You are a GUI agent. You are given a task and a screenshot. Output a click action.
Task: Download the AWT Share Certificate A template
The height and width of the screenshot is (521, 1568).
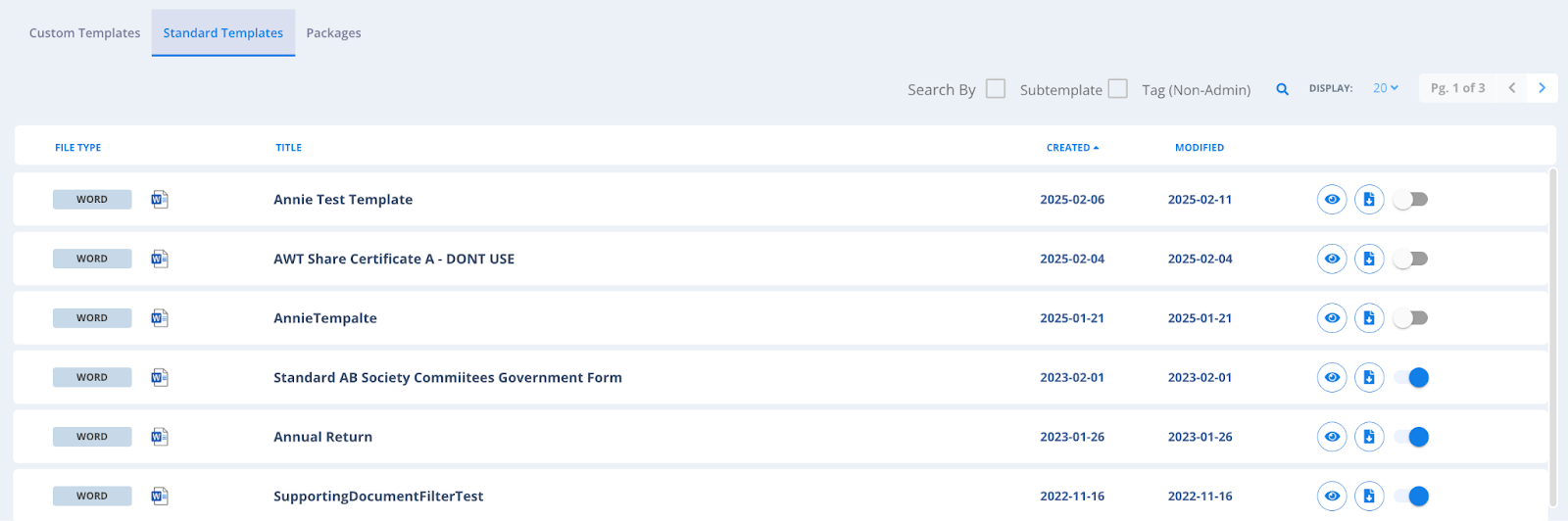[x=1369, y=259]
